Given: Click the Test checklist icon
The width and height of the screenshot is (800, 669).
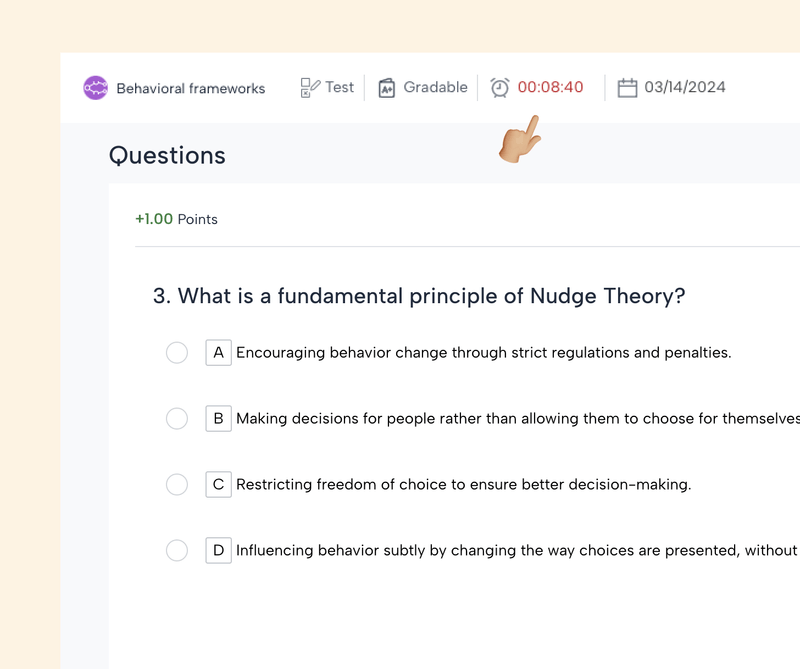Looking at the screenshot, I should [x=310, y=88].
